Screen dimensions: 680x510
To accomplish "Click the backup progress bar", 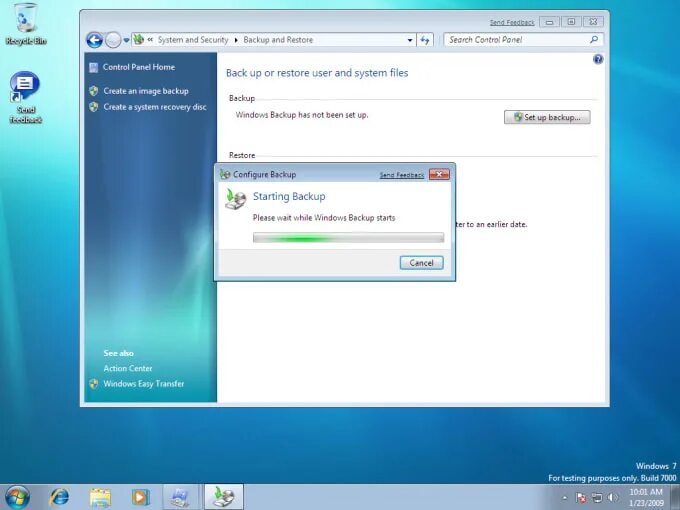I will 348,238.
